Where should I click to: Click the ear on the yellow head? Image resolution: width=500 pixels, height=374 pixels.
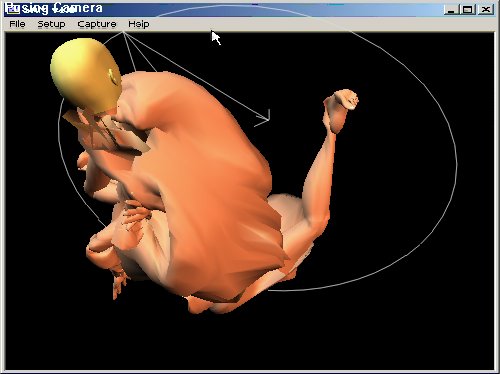pos(113,77)
